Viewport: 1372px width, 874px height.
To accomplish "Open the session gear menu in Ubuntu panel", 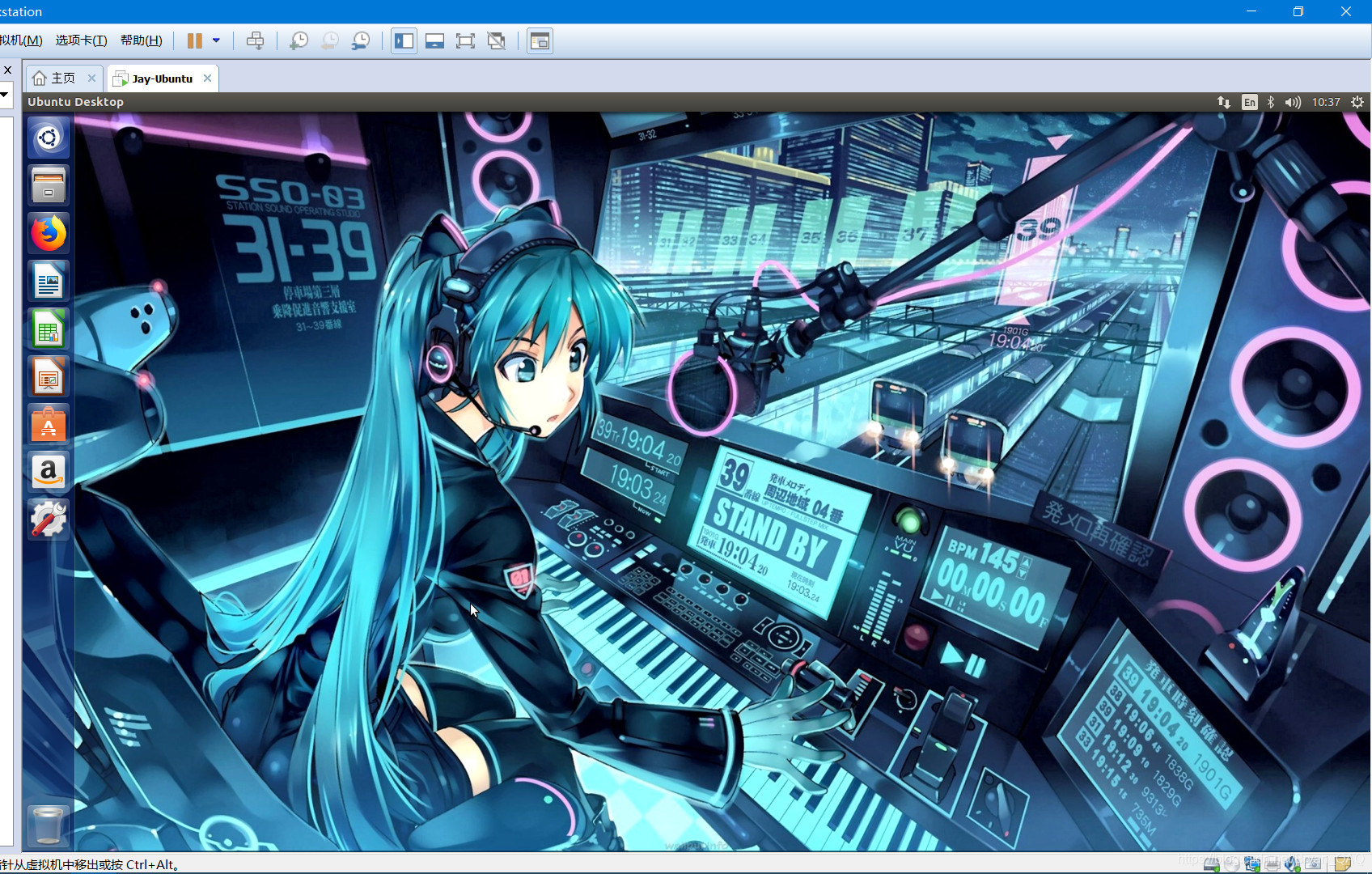I will tap(1357, 102).
